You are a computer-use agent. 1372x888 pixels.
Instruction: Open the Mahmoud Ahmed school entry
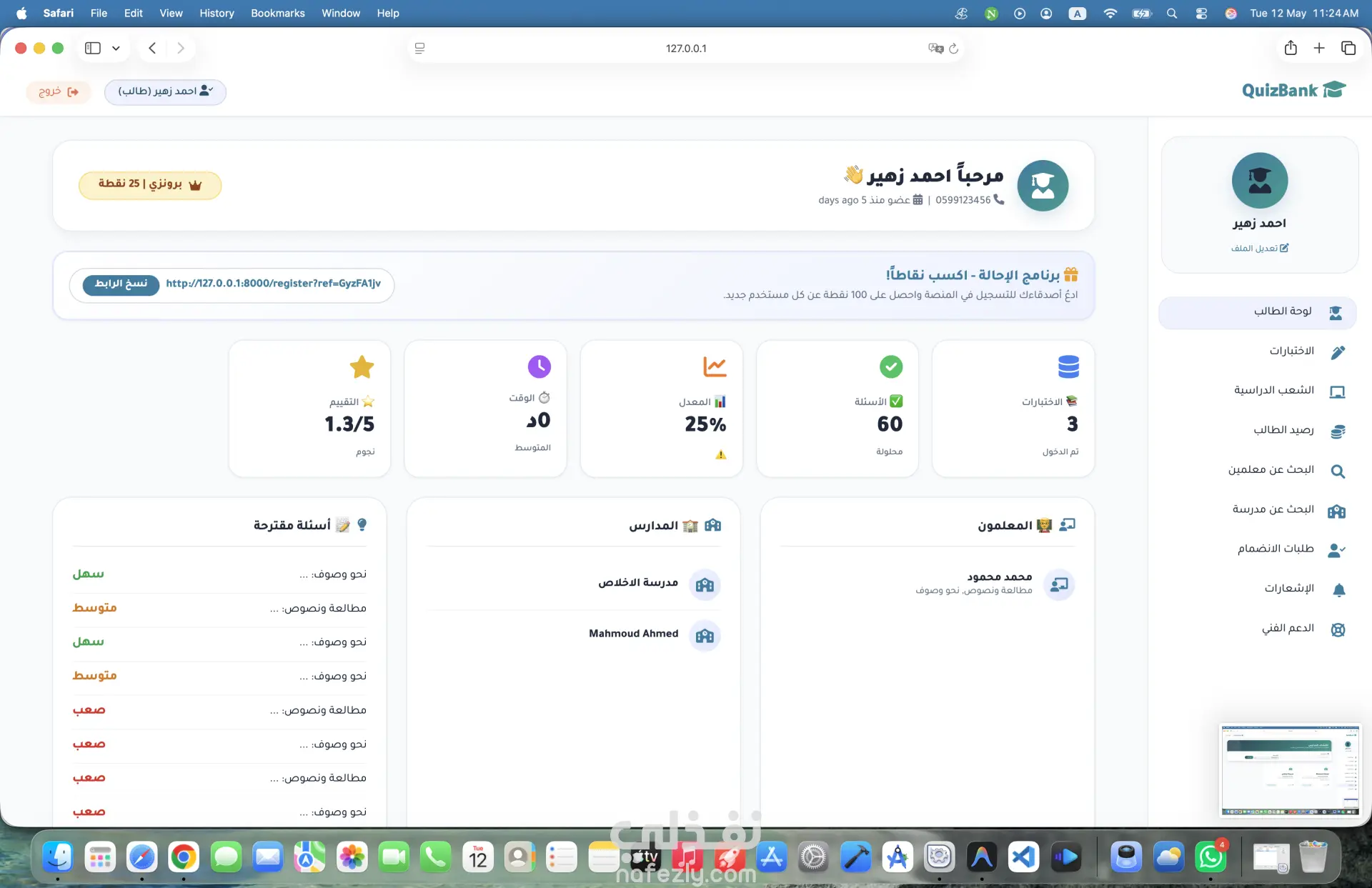coord(573,635)
